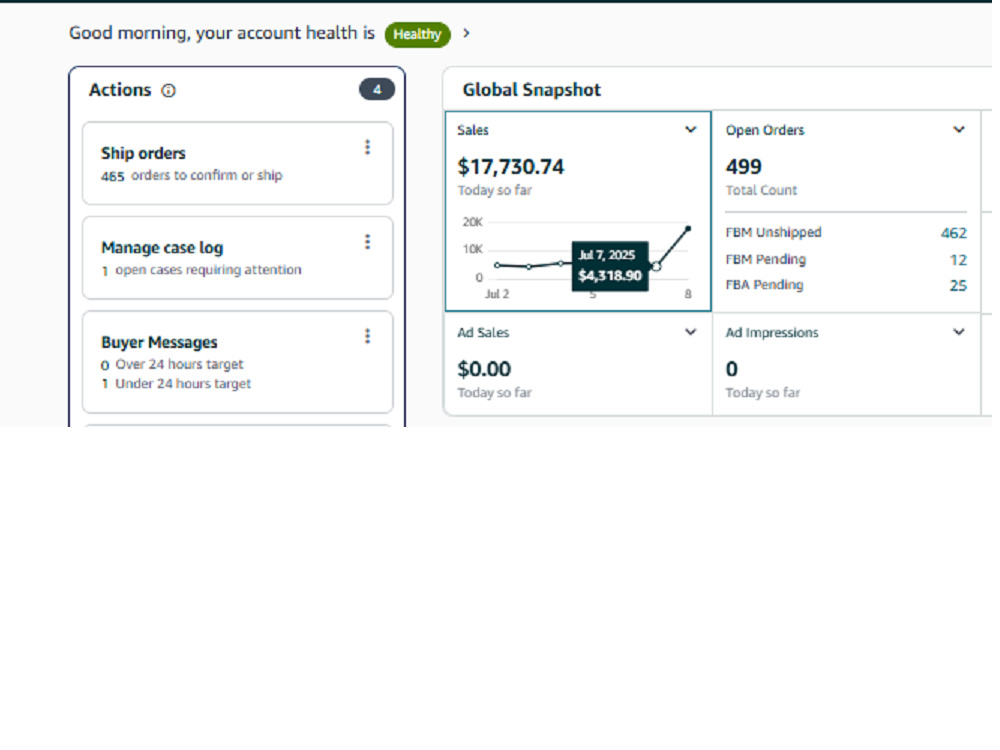Expand the Open Orders dropdown chevron
The width and height of the screenshot is (1000, 750).
click(x=959, y=130)
